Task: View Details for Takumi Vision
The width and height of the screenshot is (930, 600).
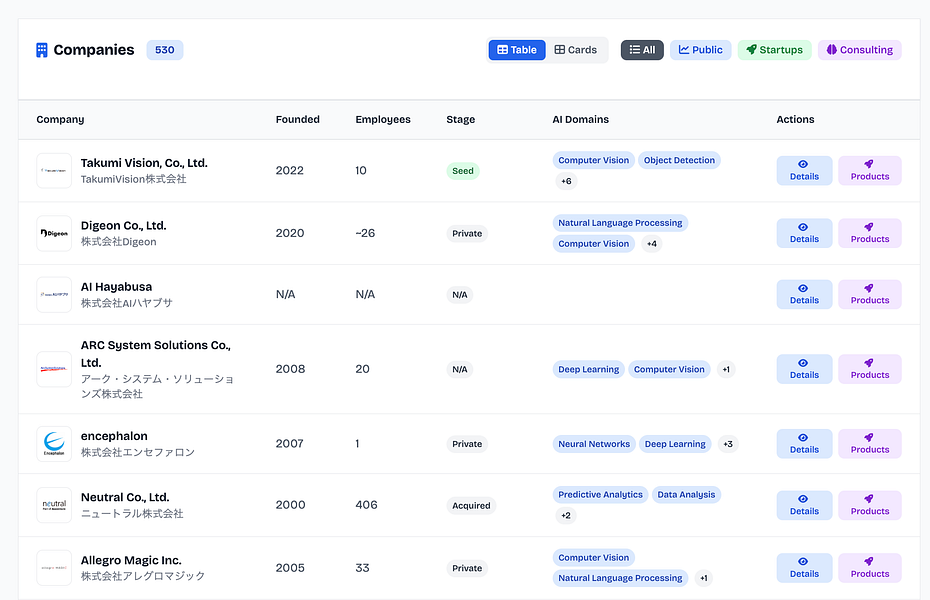Action: point(804,171)
